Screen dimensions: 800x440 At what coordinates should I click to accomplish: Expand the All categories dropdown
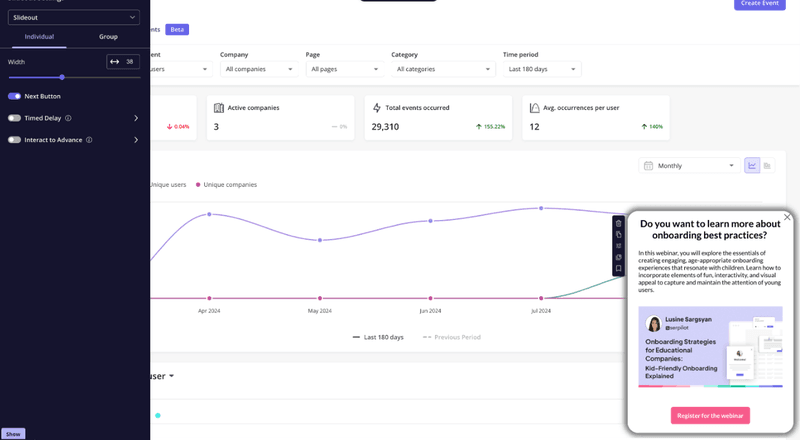point(442,69)
